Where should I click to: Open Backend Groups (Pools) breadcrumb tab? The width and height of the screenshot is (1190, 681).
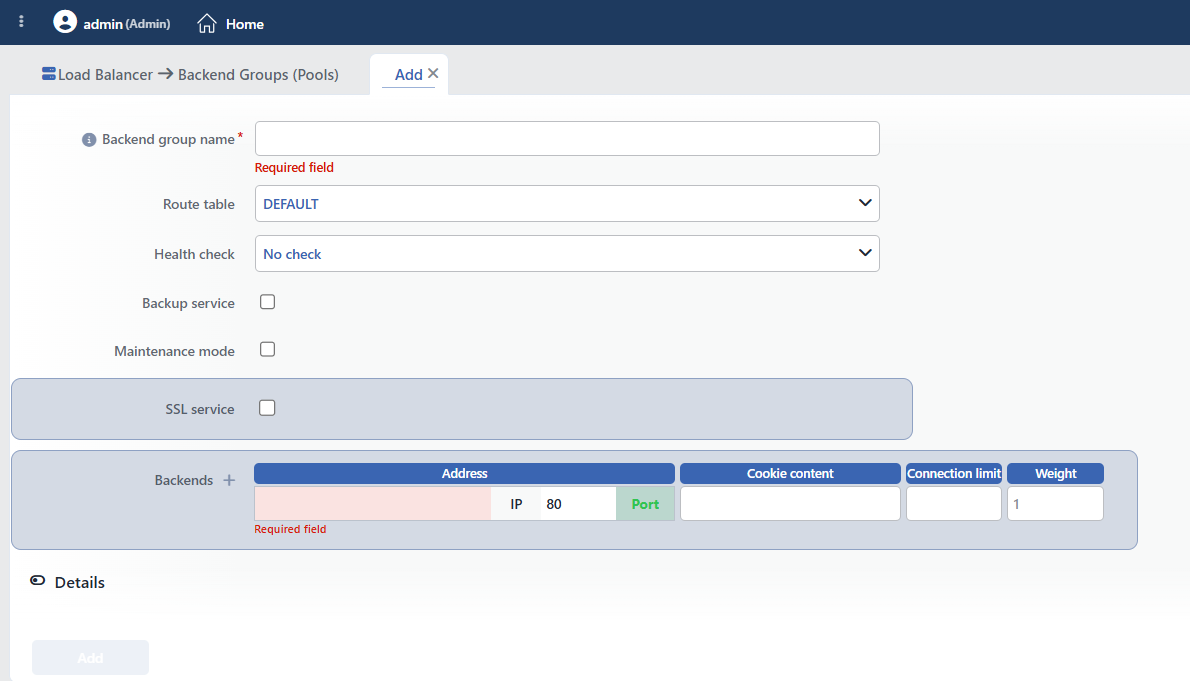(258, 74)
